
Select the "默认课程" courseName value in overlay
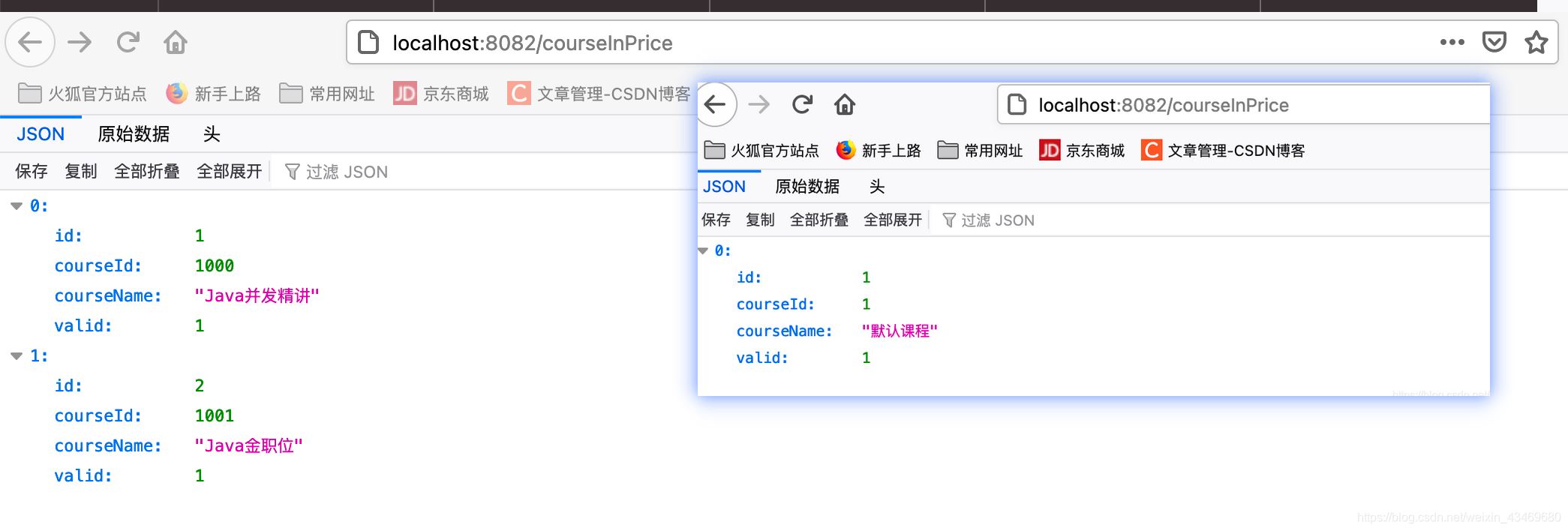[x=900, y=331]
